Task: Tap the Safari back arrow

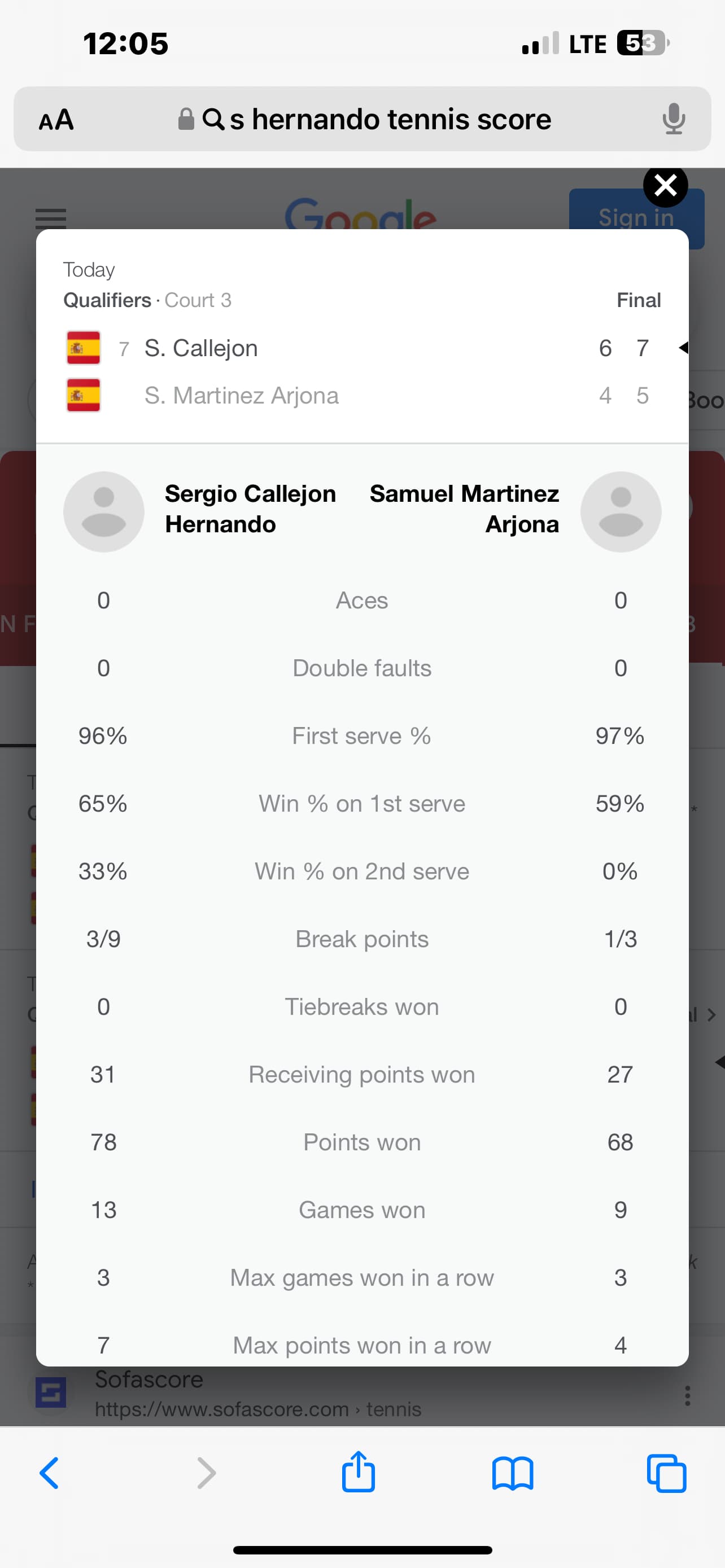Action: click(x=49, y=1473)
